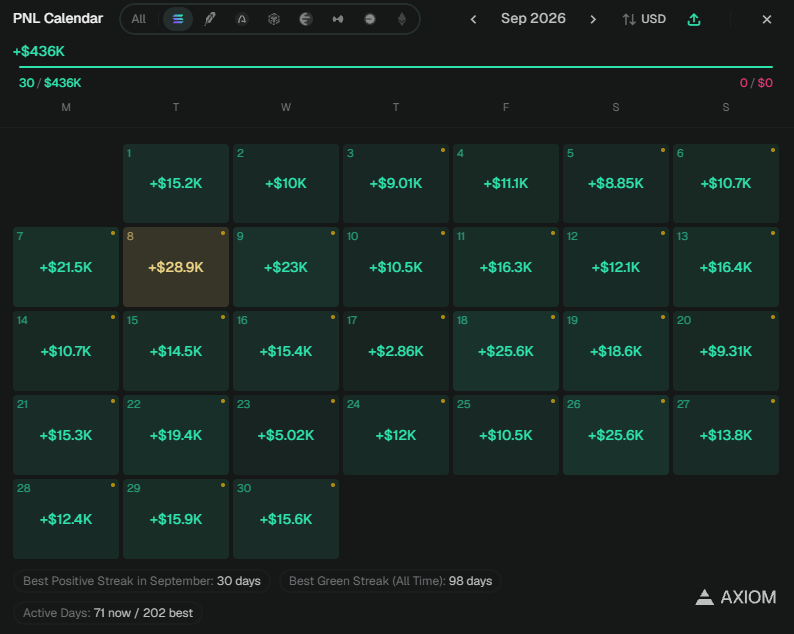
Task: Open day 3 cell showing +$9.01K
Action: pos(396,183)
